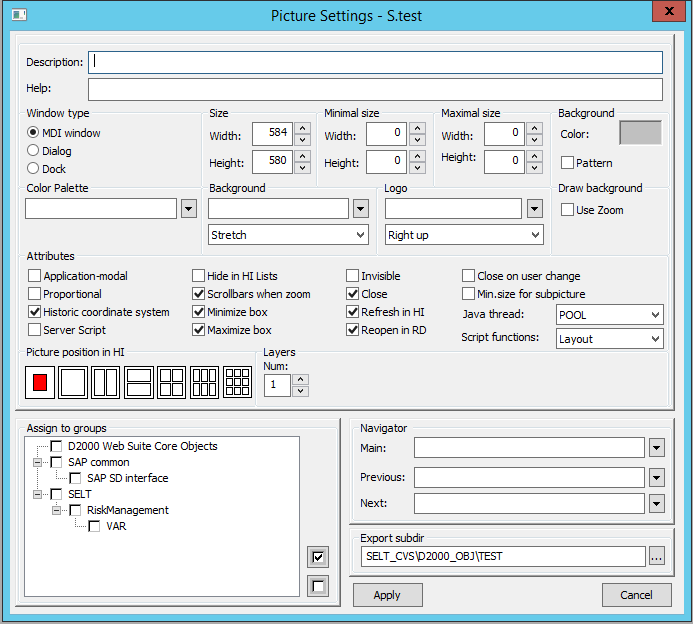Click into the Description text field

(x=375, y=62)
